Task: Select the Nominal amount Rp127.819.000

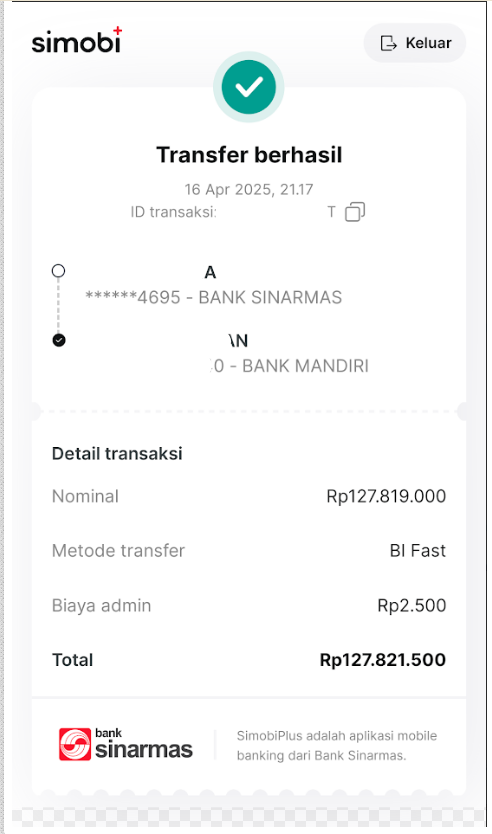Action: pyautogui.click(x=386, y=496)
